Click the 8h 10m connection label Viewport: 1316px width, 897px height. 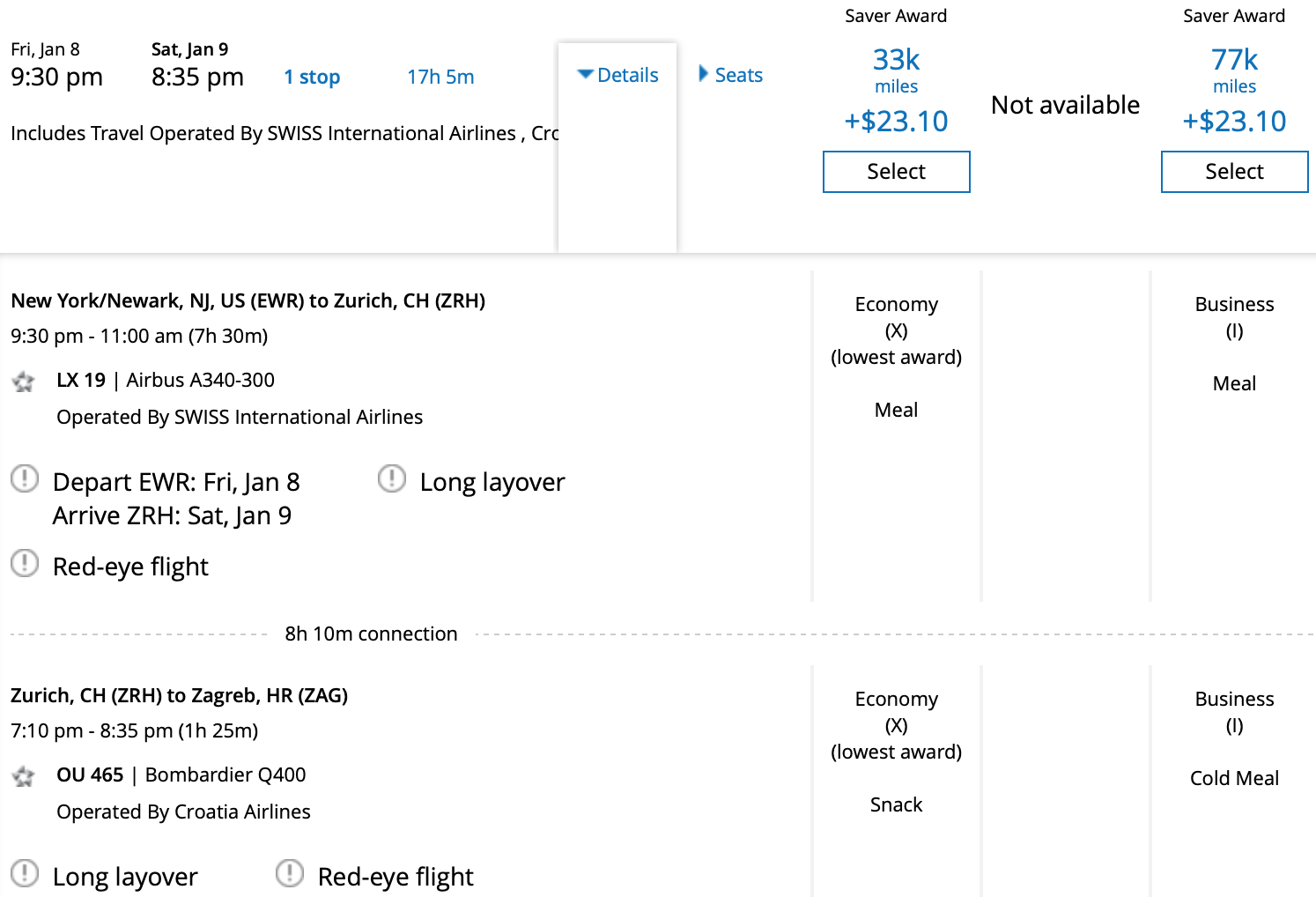pyautogui.click(x=371, y=634)
